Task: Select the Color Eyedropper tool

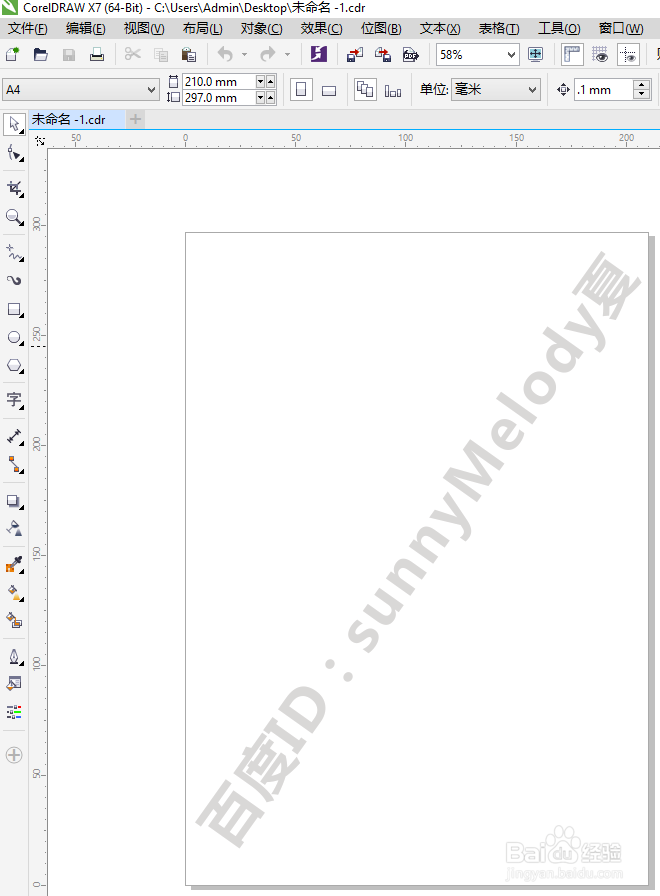Action: tap(14, 565)
